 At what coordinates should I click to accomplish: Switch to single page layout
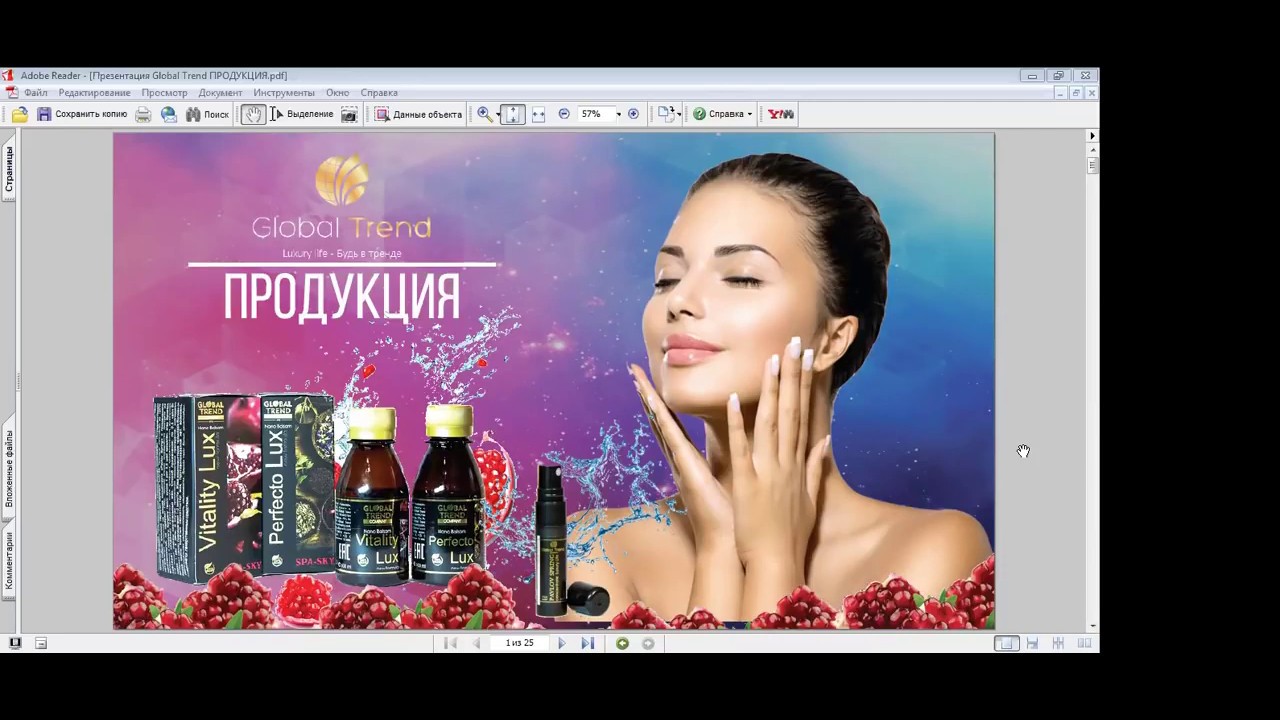[1006, 643]
